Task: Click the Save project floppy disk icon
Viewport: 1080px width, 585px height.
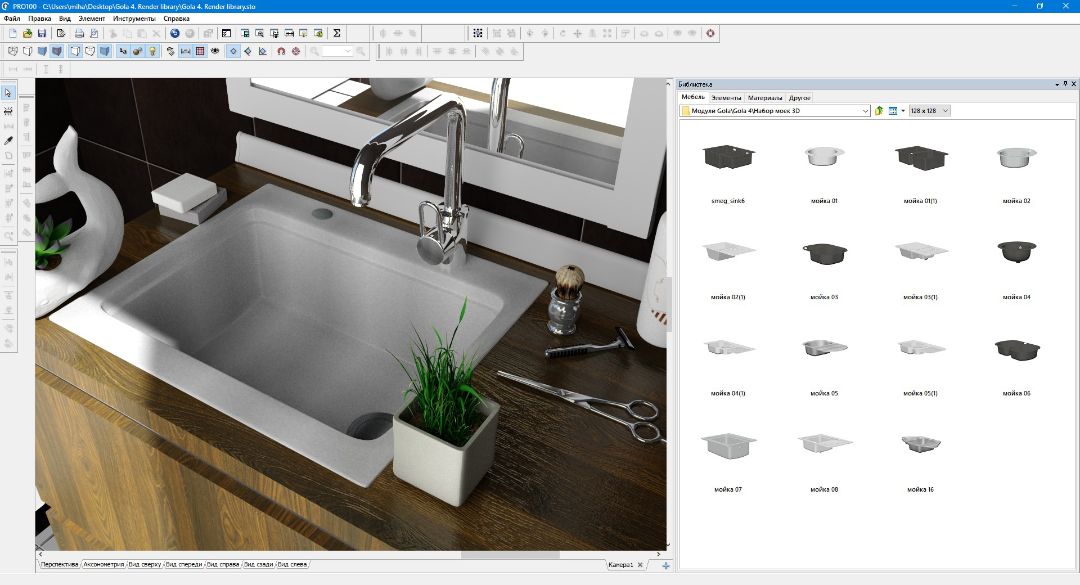Action: 41,33
